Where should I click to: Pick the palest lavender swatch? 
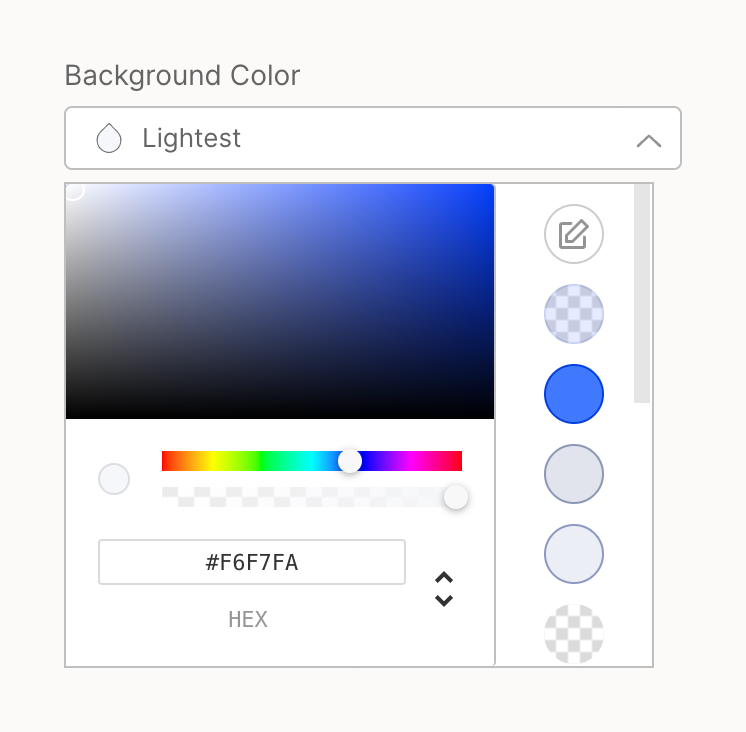coord(574,553)
